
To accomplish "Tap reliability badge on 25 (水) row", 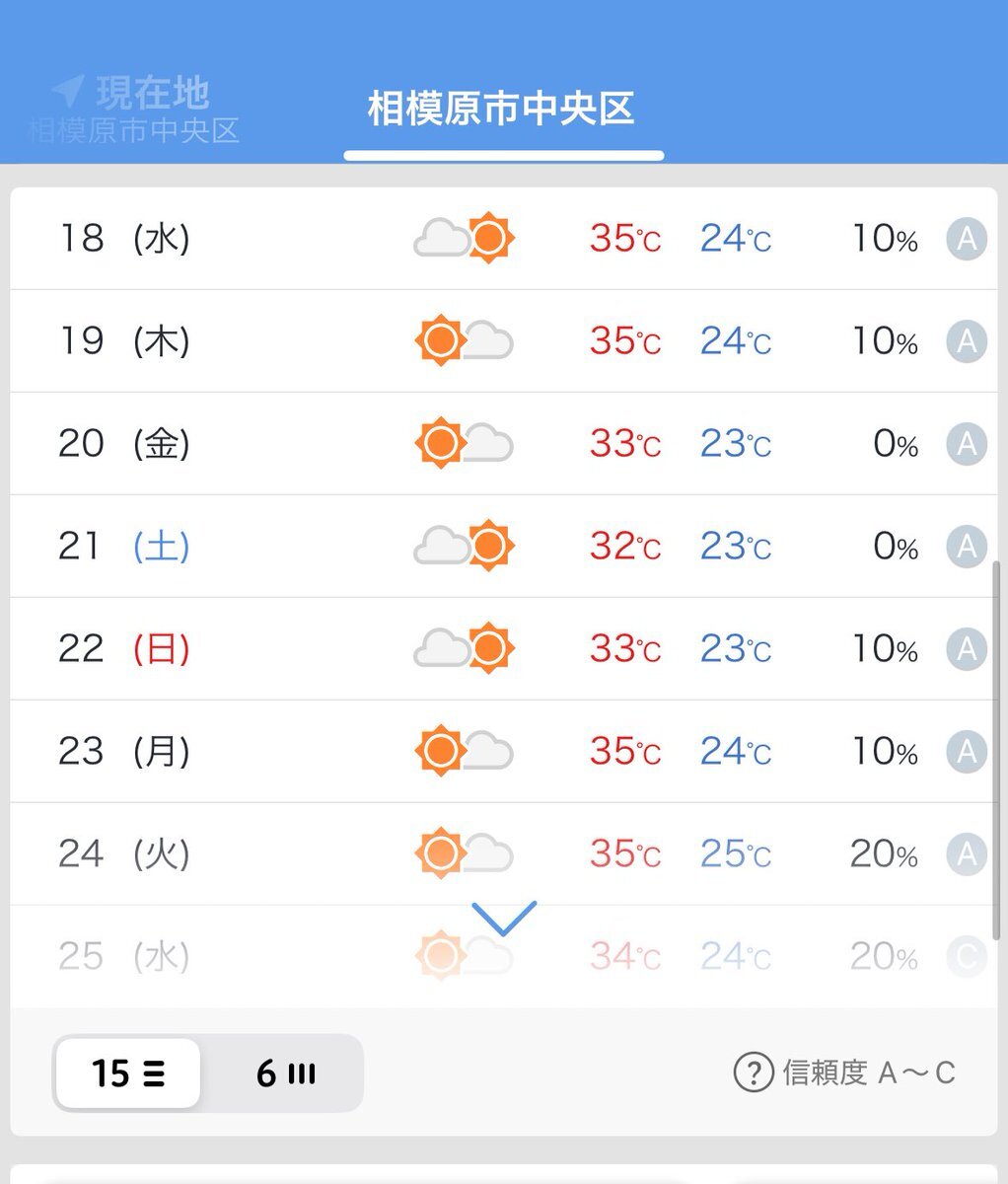I will [x=967, y=956].
